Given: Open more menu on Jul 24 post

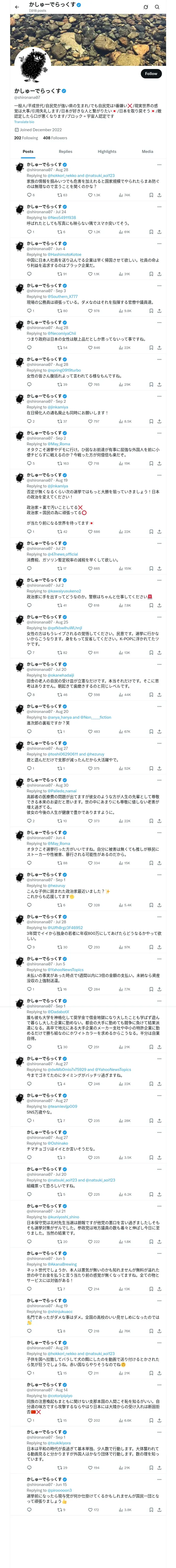Looking at the screenshot, I should tap(159, 206).
